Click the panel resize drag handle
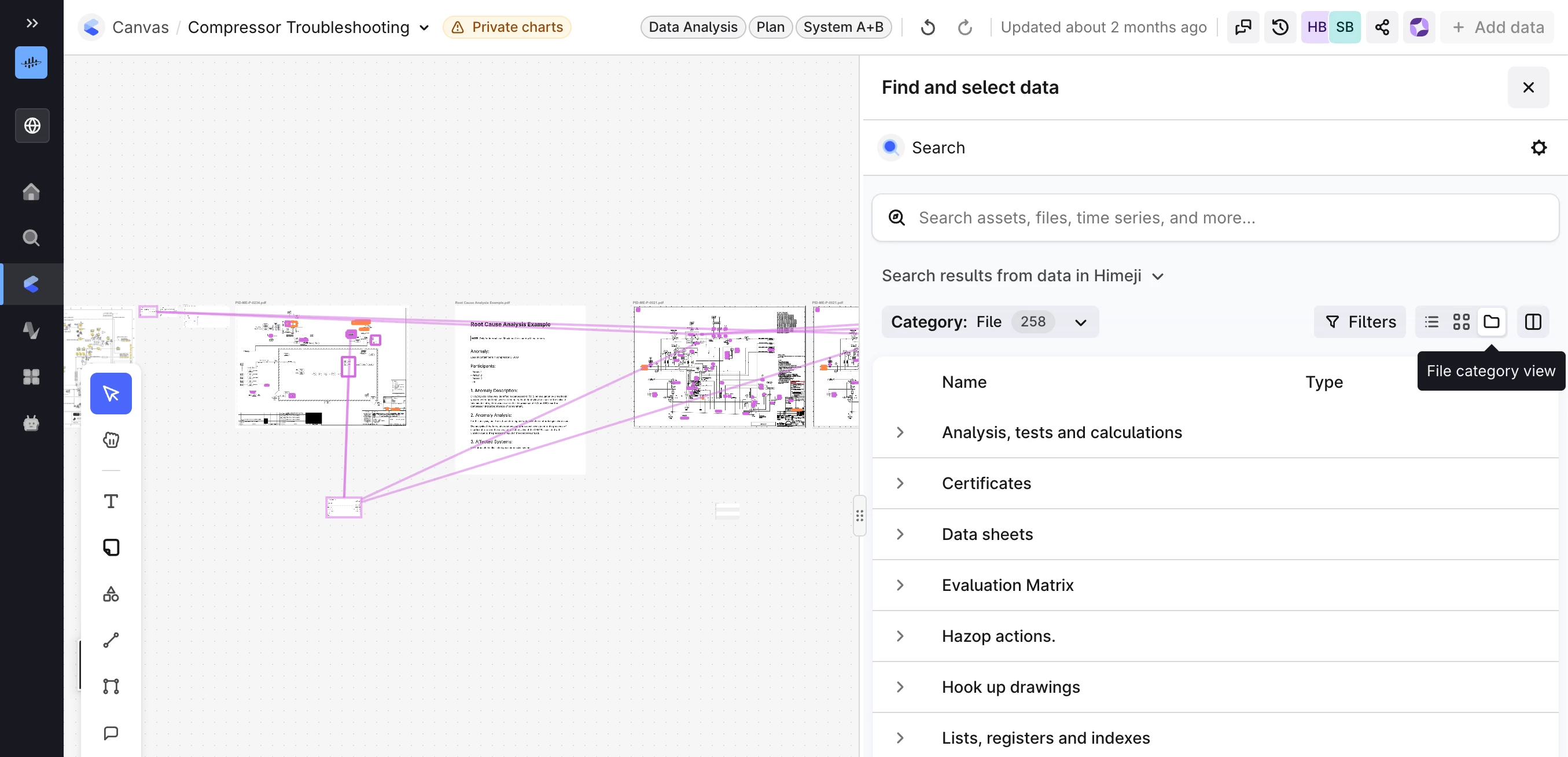The image size is (1568, 757). point(859,516)
